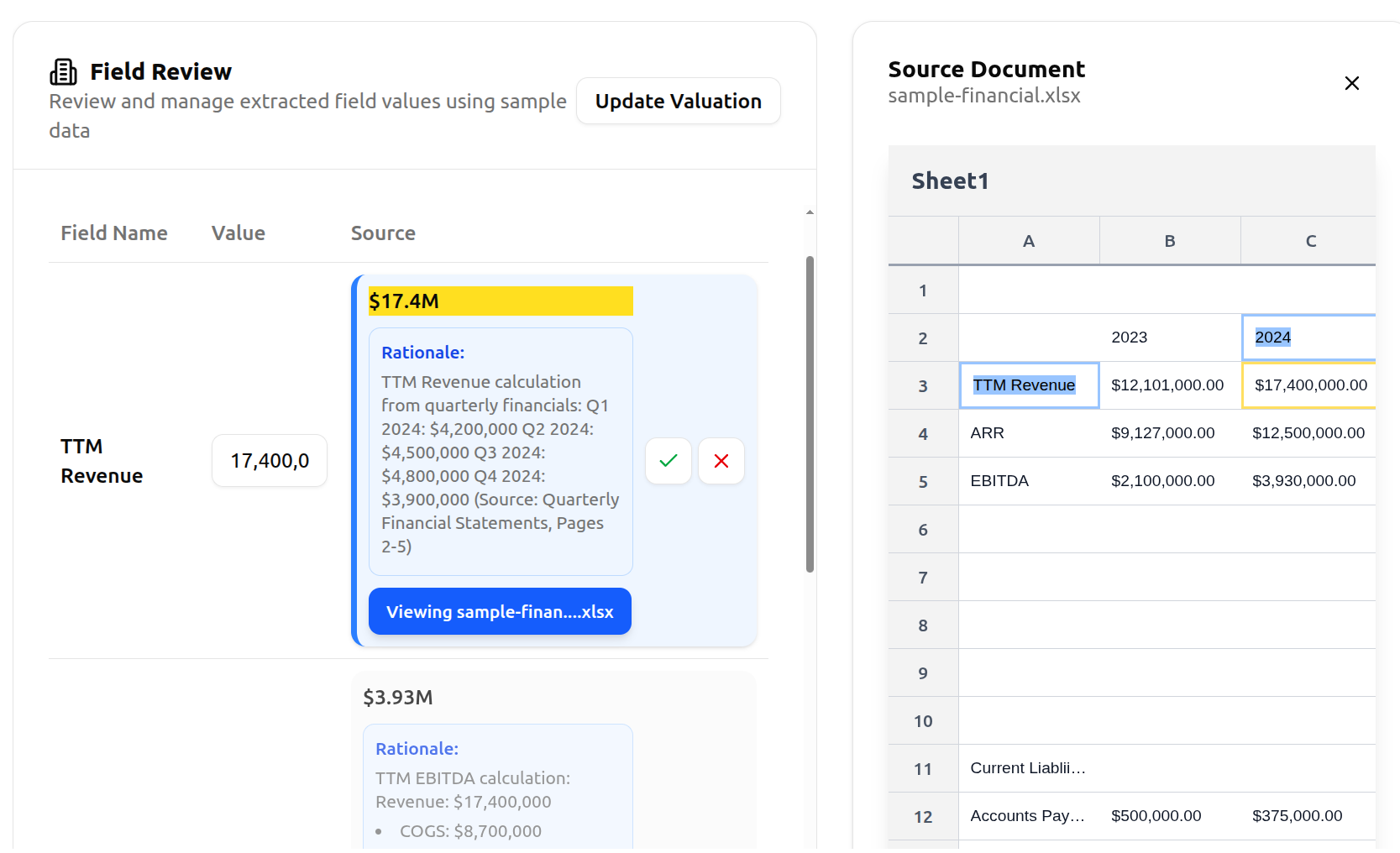Click the $2,100,000.00 EBITDA cell
Screen dimensions: 1400x853
[x=1170, y=482]
